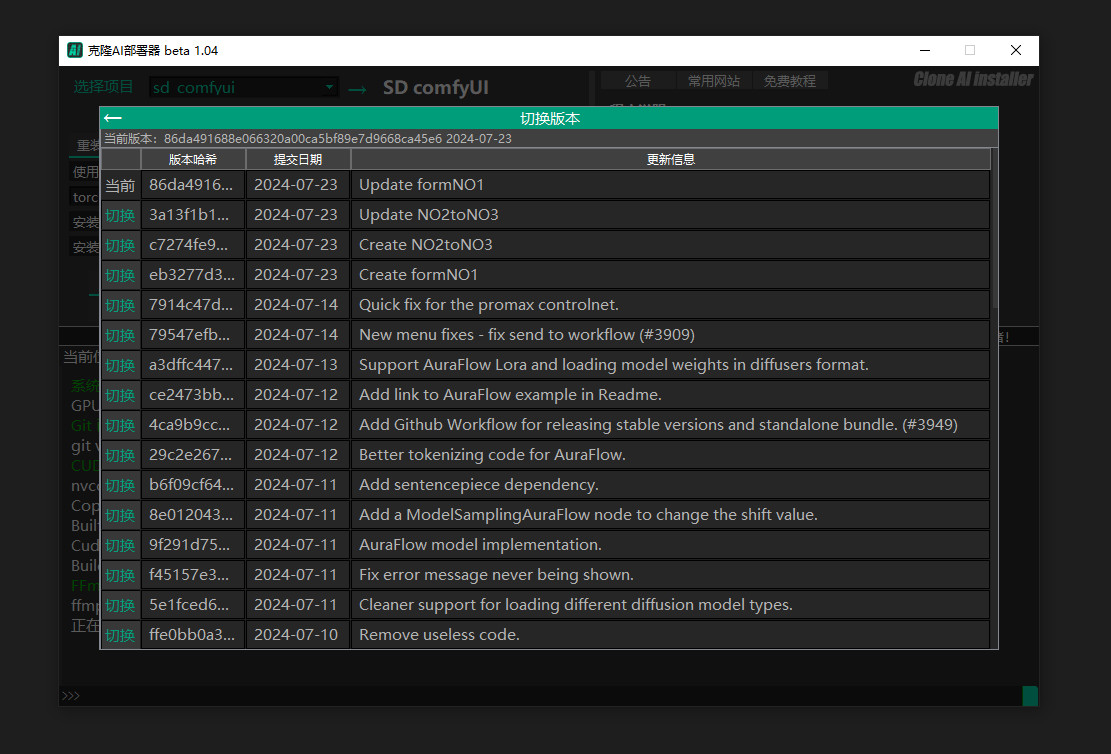The width and height of the screenshot is (1111, 754).
Task: Click the 版本哈希 column header
Action: pyautogui.click(x=193, y=159)
